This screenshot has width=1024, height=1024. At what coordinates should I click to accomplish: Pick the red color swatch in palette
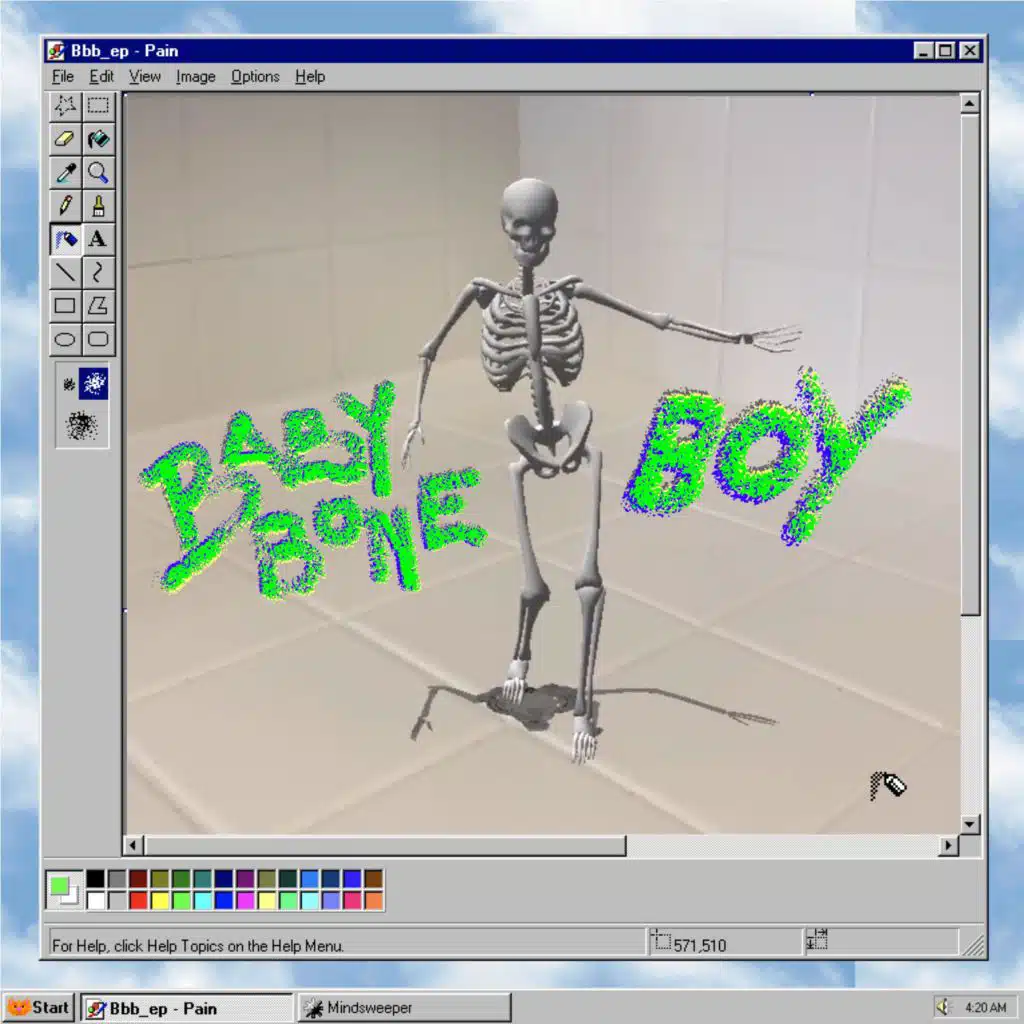[138, 900]
